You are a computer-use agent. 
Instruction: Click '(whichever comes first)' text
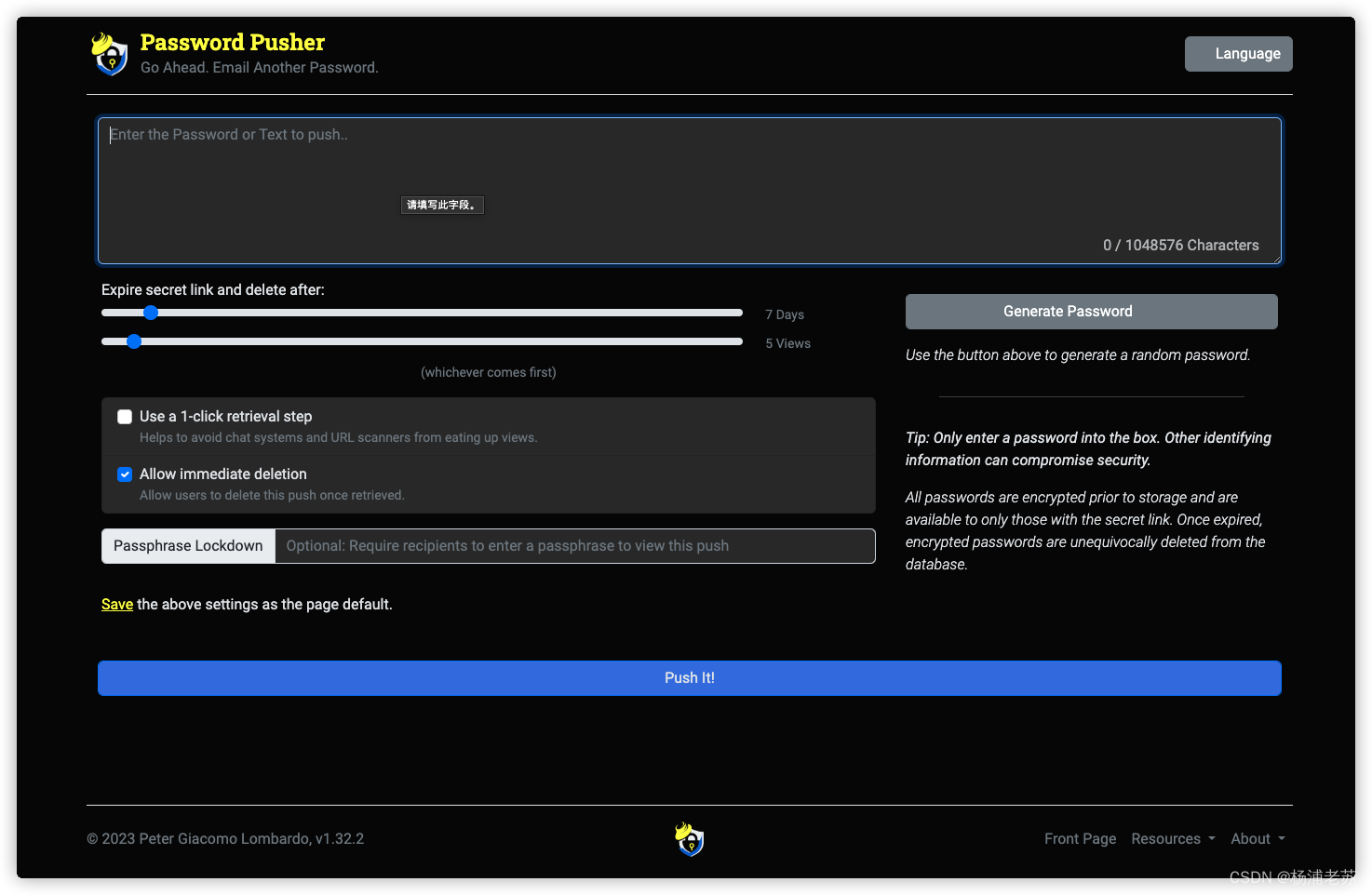[489, 372]
